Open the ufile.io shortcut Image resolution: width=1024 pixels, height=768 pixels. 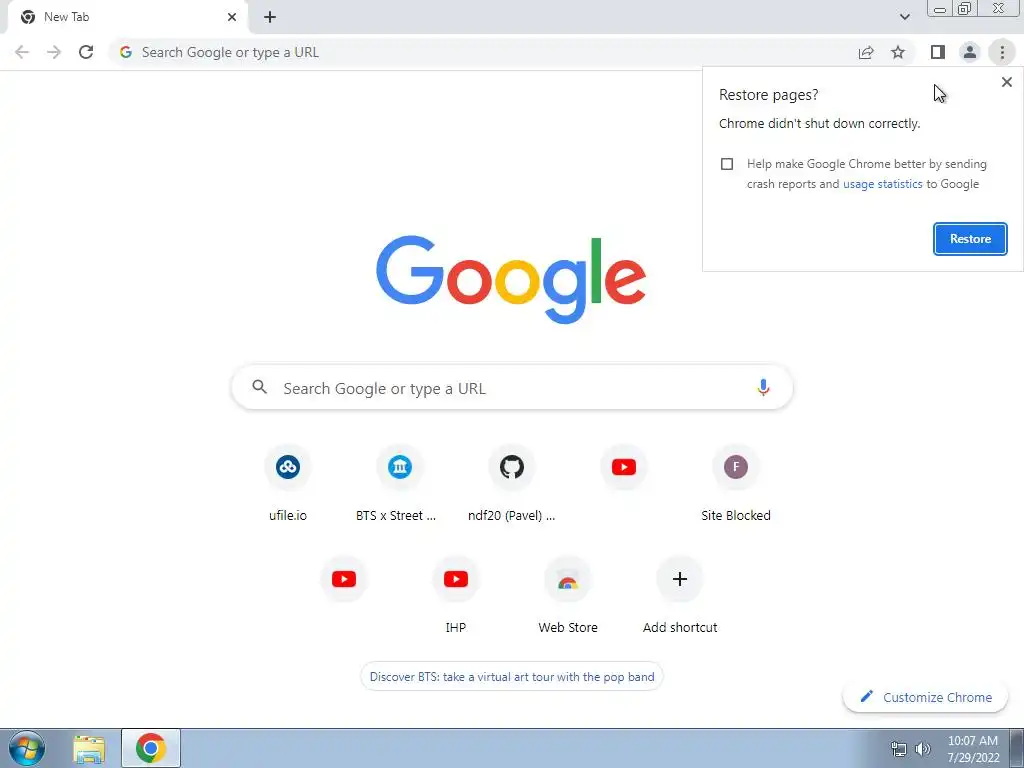(x=288, y=484)
